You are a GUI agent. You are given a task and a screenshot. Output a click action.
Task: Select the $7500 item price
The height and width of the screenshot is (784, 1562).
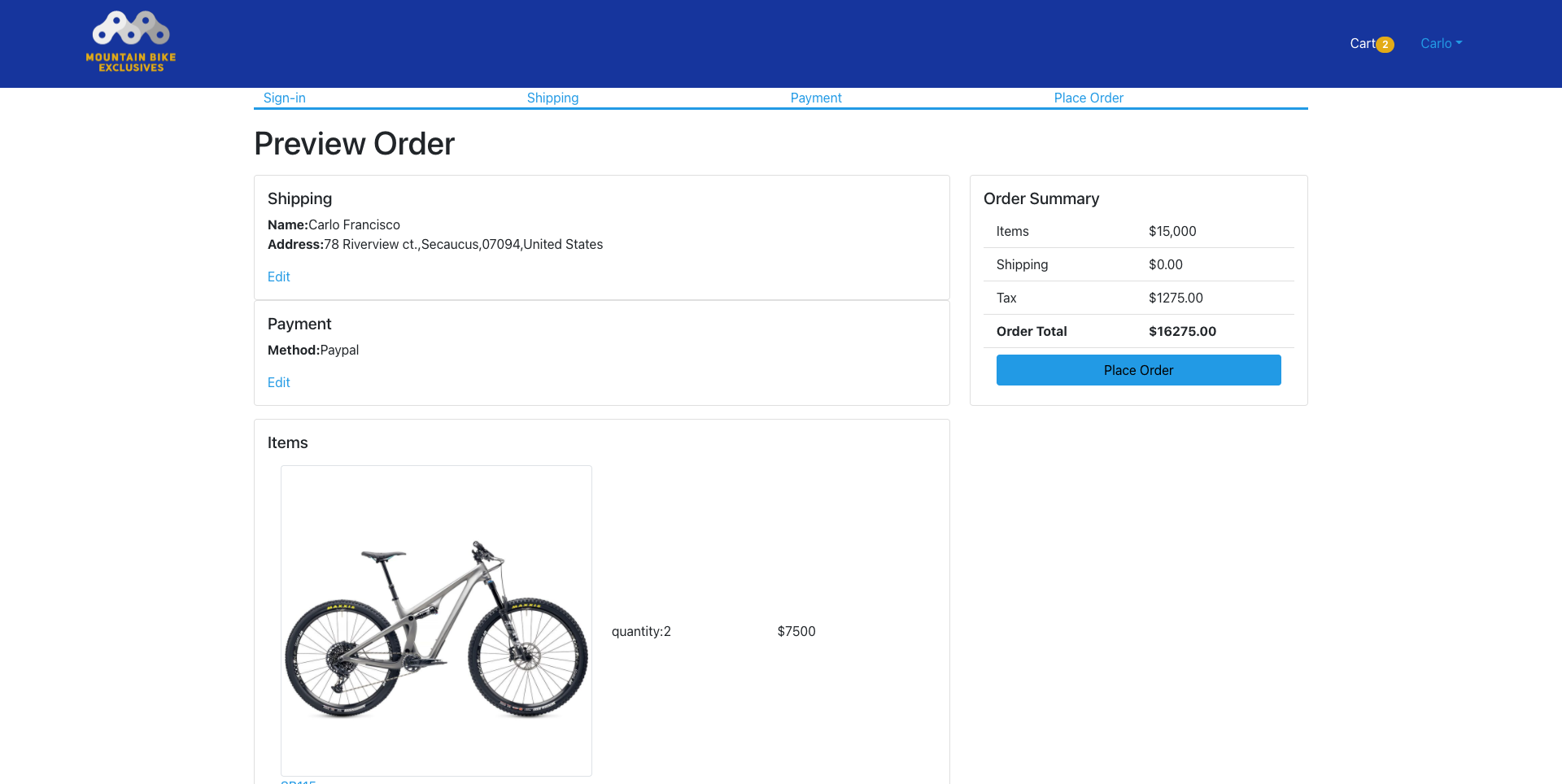tap(796, 631)
